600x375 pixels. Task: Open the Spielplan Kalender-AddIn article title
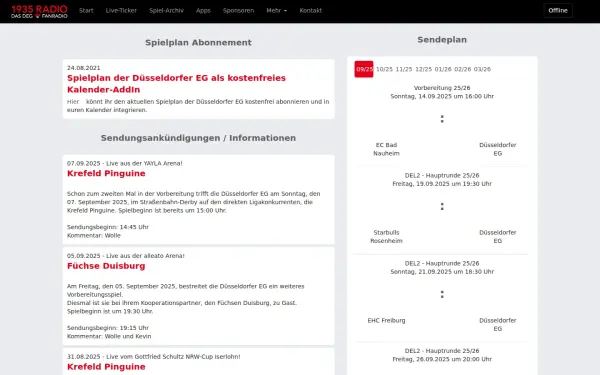(x=176, y=83)
